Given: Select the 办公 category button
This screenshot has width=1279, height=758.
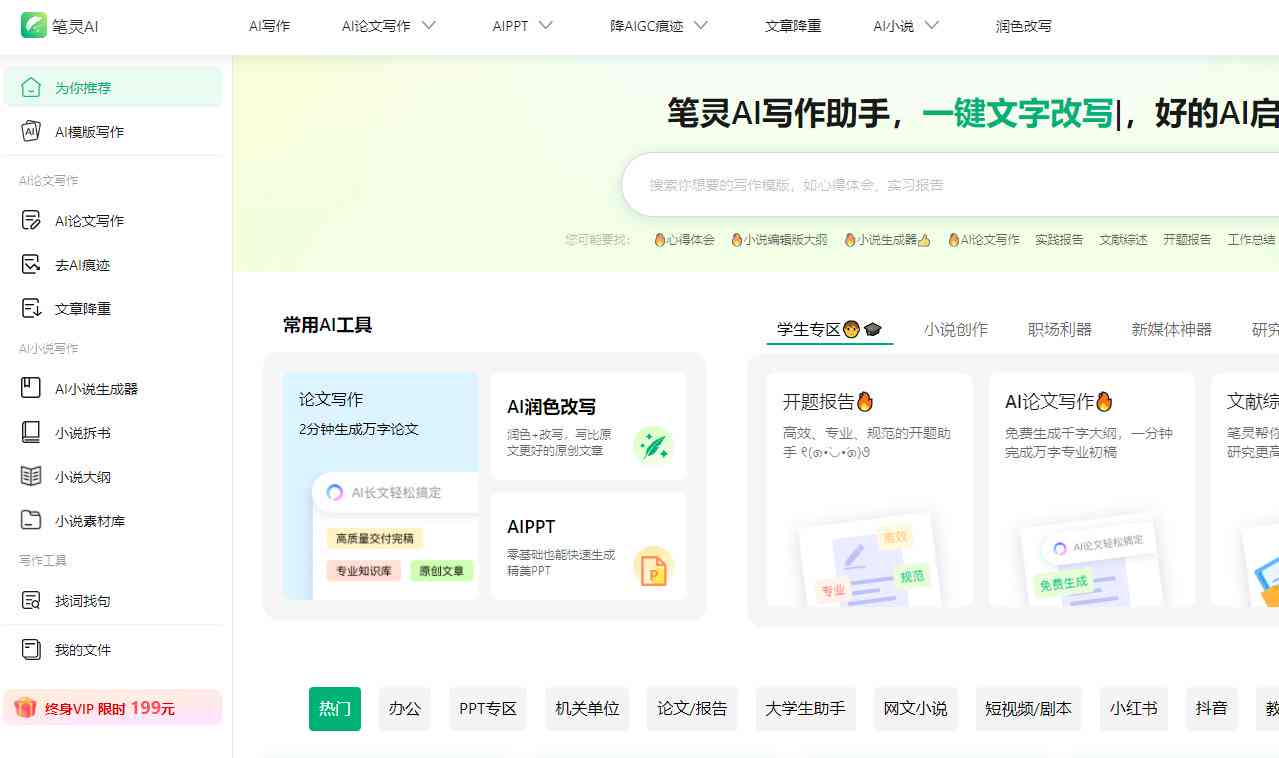Looking at the screenshot, I should (x=404, y=709).
